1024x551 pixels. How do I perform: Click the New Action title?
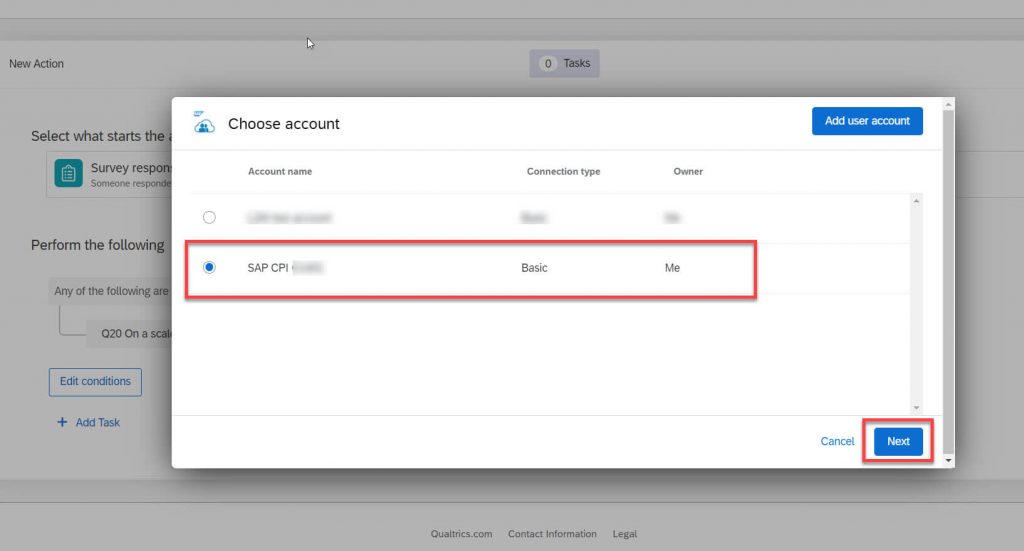click(37, 64)
